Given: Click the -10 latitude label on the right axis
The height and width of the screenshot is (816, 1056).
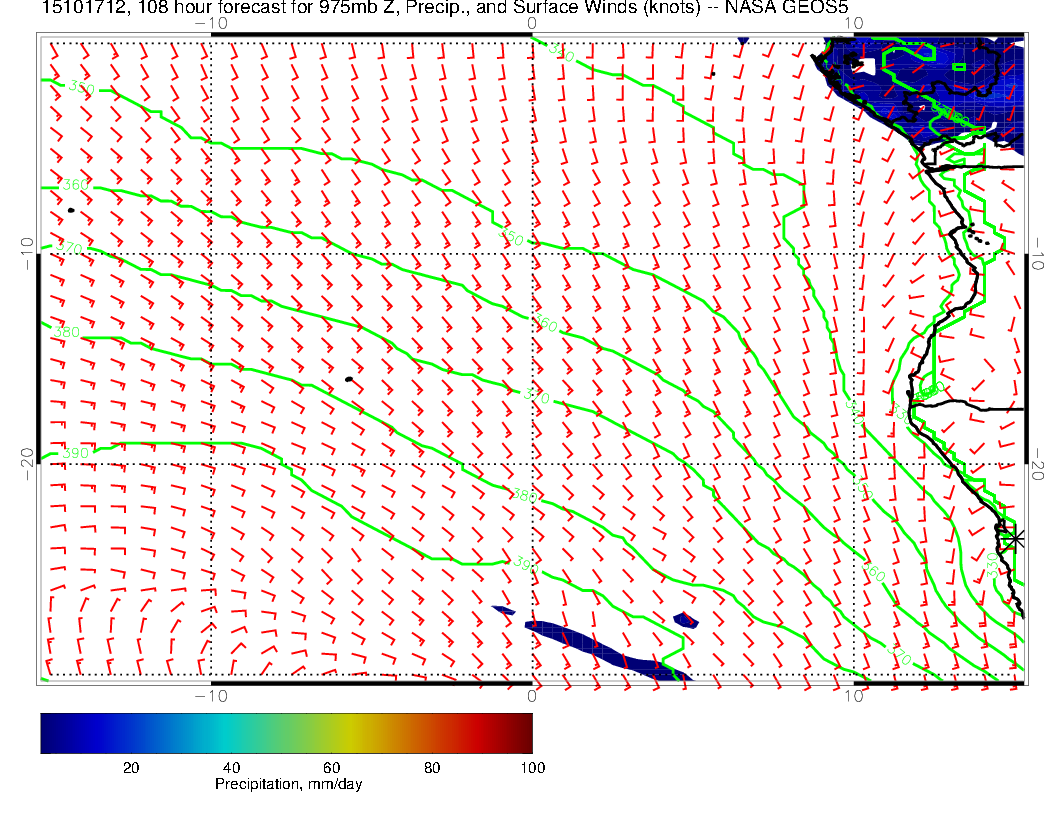Looking at the screenshot, I should tap(1039, 248).
